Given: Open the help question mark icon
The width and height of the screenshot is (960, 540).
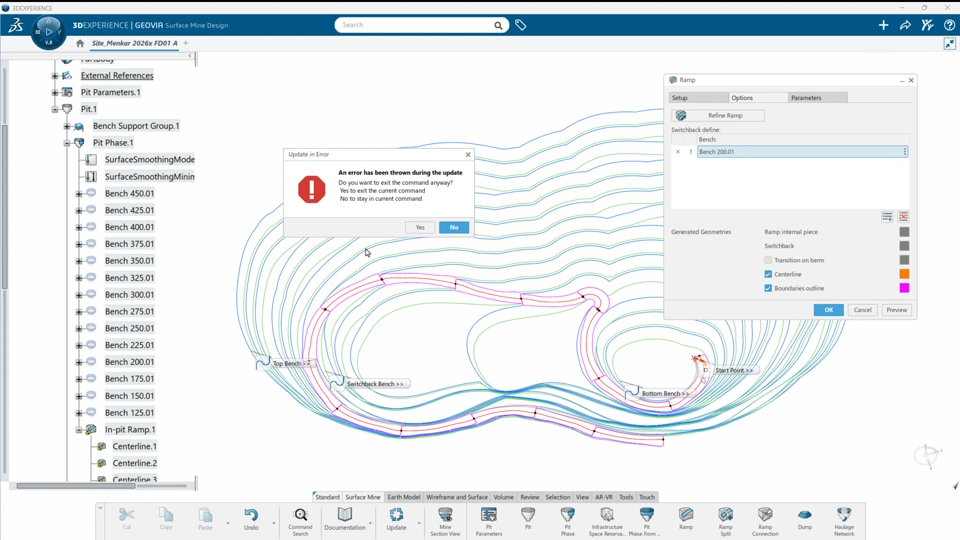Looking at the screenshot, I should 949,25.
